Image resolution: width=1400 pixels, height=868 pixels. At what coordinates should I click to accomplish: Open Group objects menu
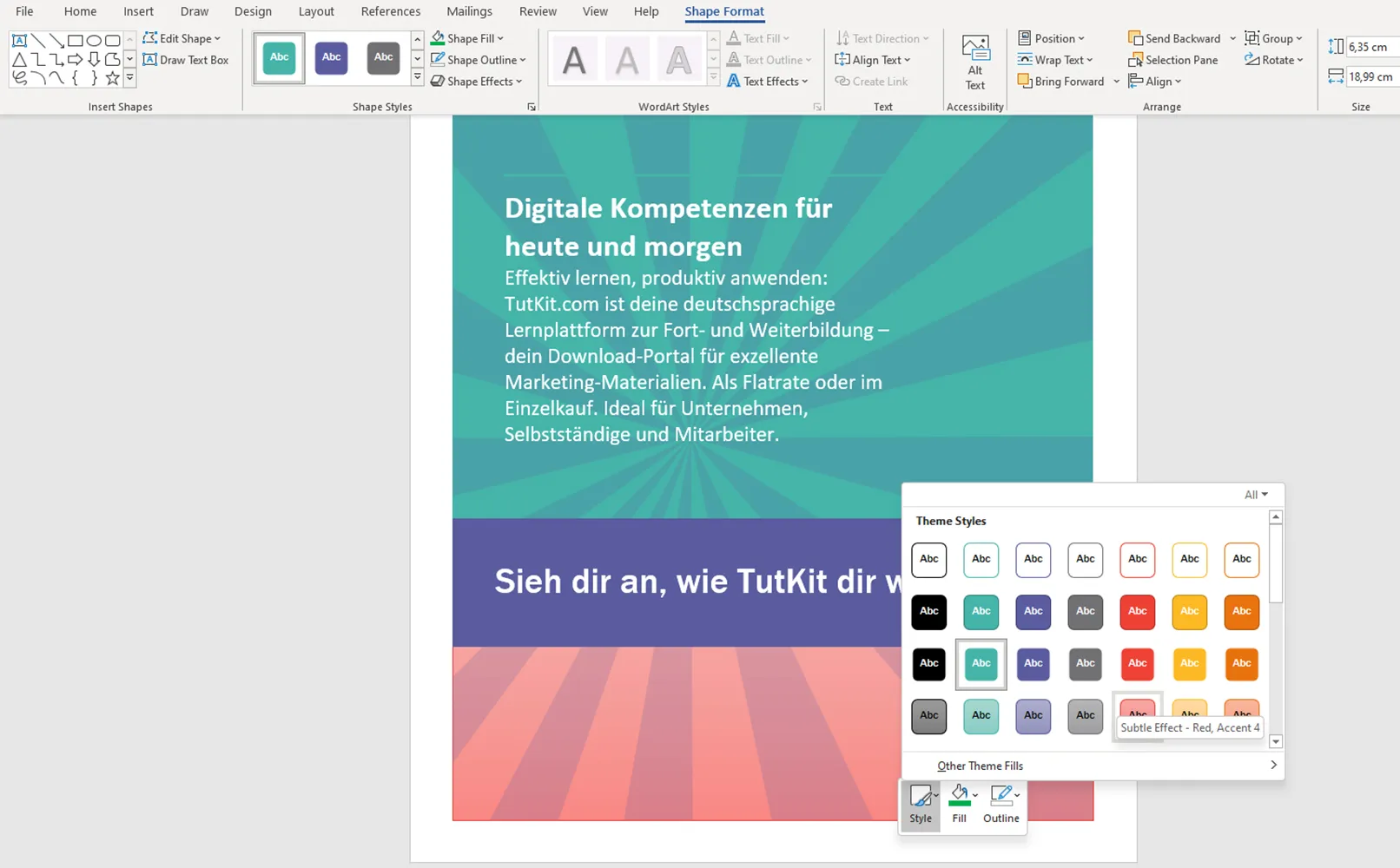point(1274,38)
